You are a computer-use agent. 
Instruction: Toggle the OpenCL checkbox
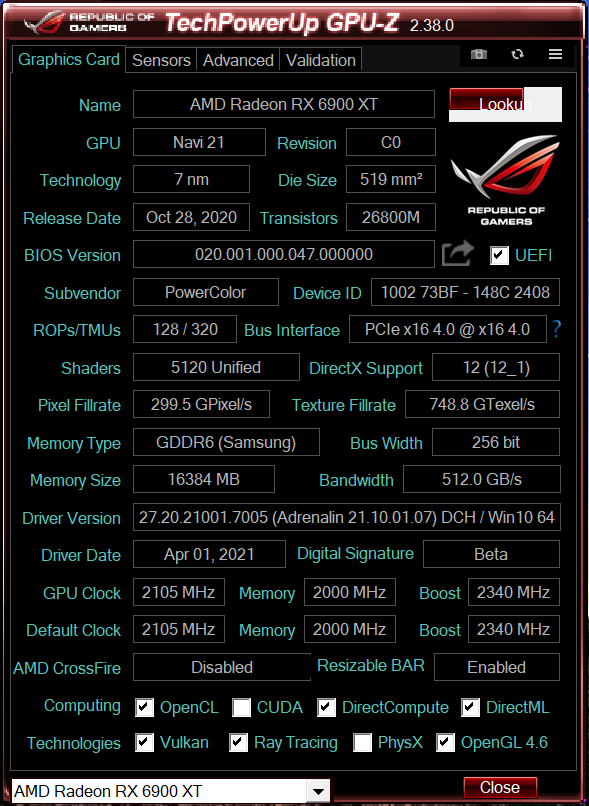click(x=144, y=707)
